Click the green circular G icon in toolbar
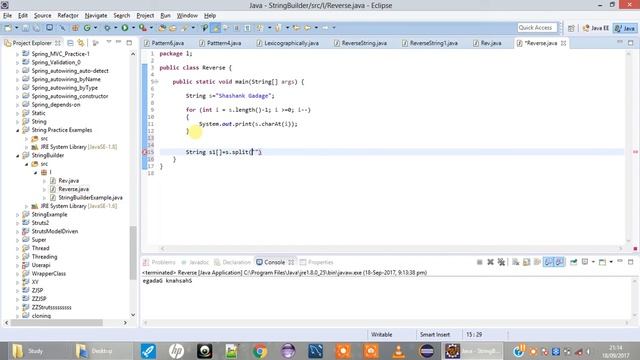Image resolution: width=640 pixels, height=360 pixels. (x=87, y=28)
